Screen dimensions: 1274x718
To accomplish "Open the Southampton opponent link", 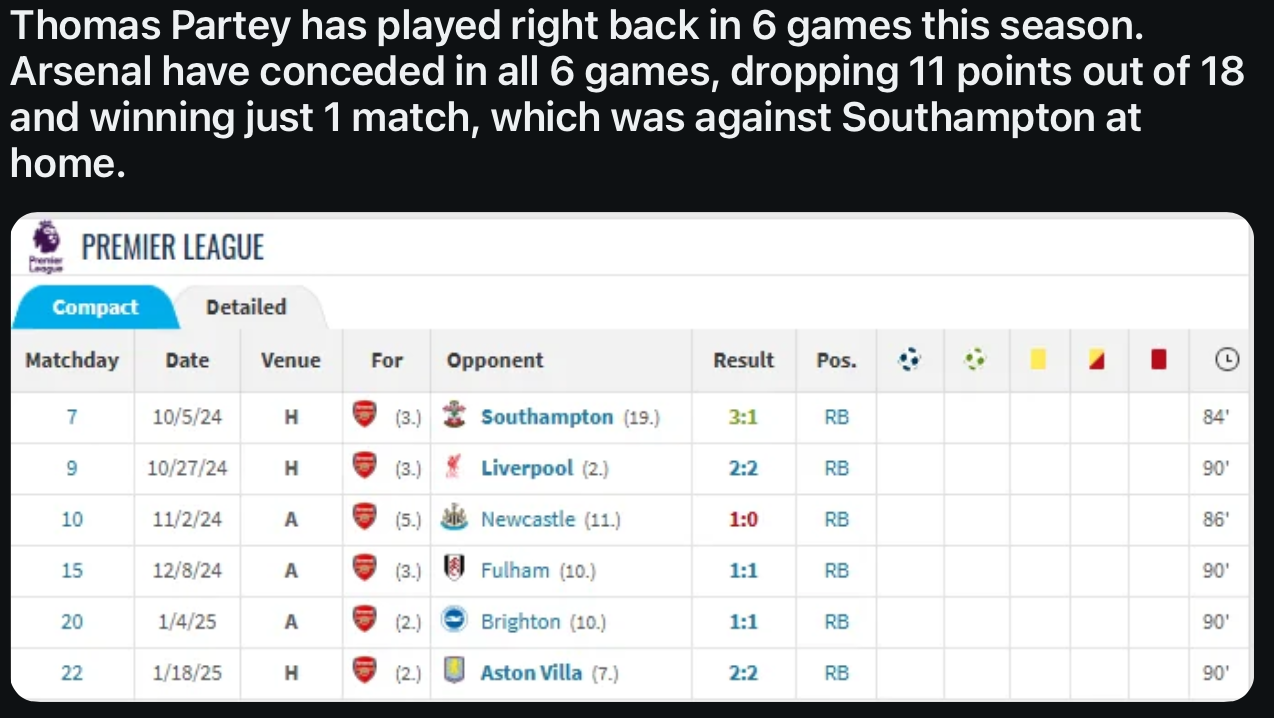I will pos(546,417).
